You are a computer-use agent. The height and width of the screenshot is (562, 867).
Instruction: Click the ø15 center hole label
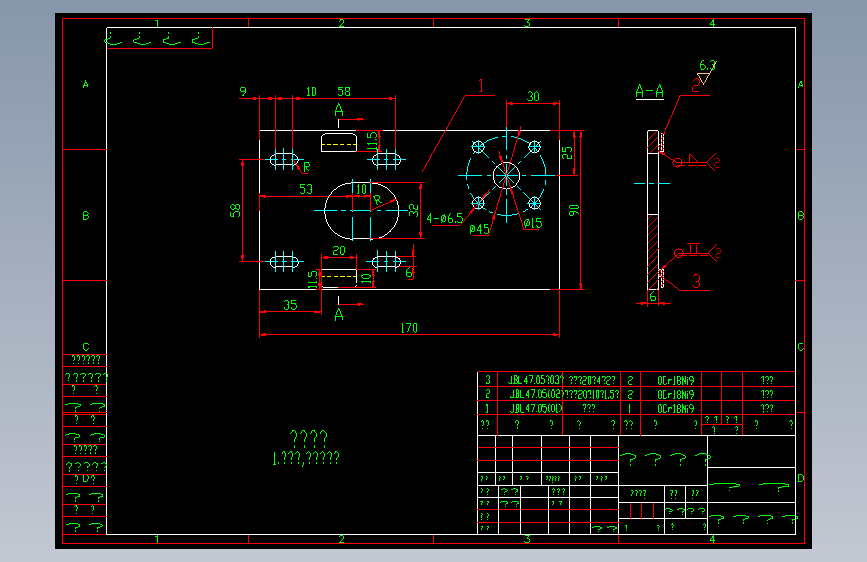click(533, 223)
